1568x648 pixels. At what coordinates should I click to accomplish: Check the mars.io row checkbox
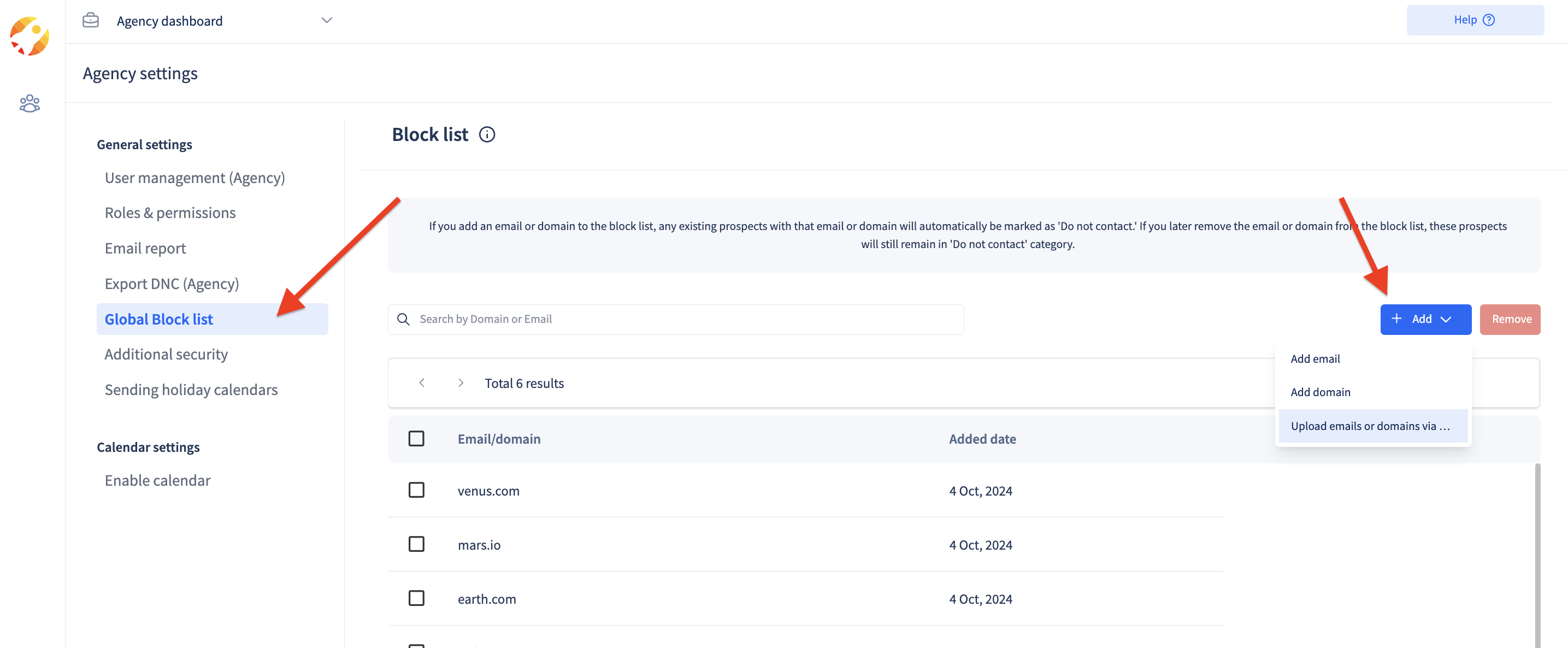416,544
